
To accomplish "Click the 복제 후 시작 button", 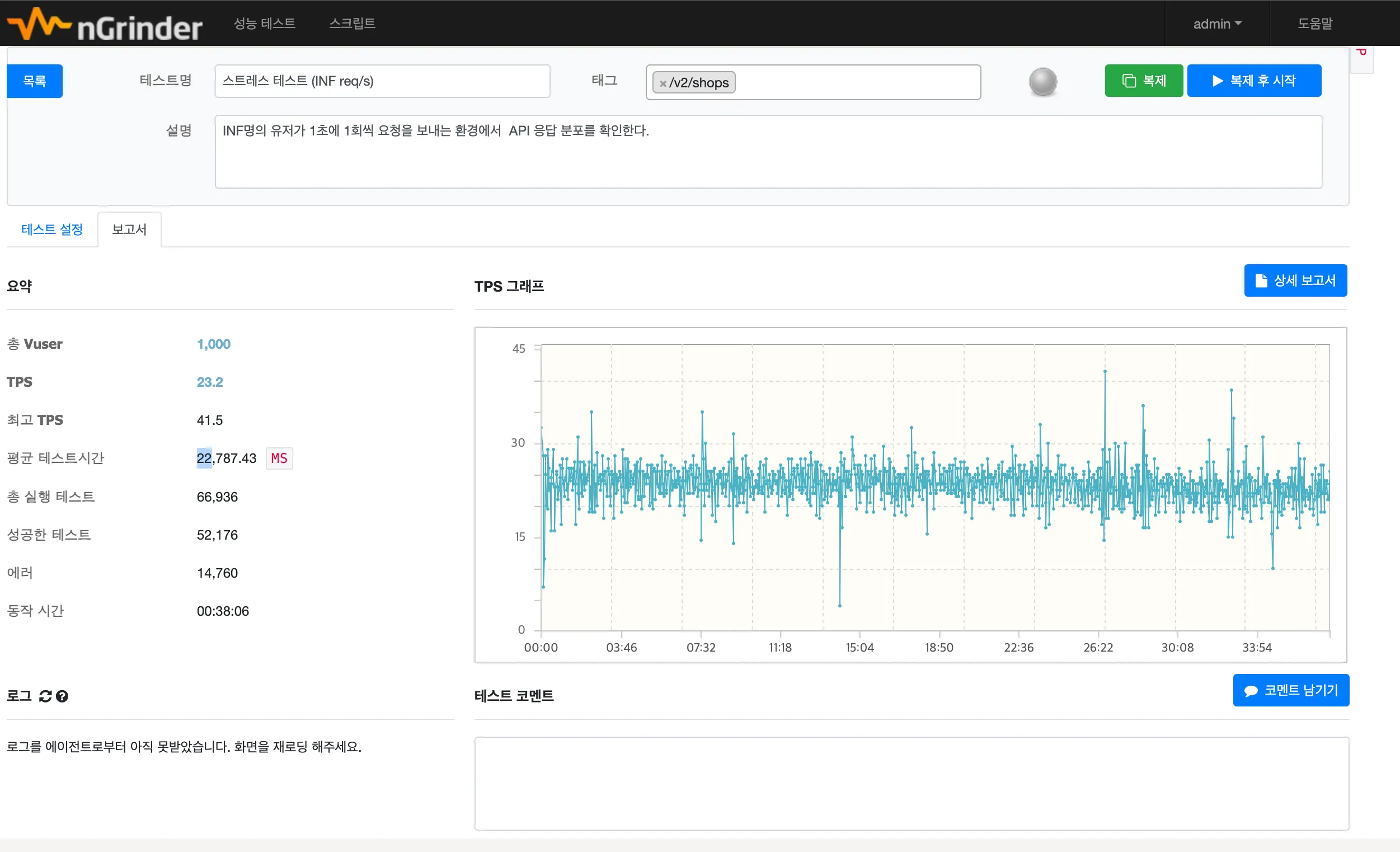I will 1253,81.
